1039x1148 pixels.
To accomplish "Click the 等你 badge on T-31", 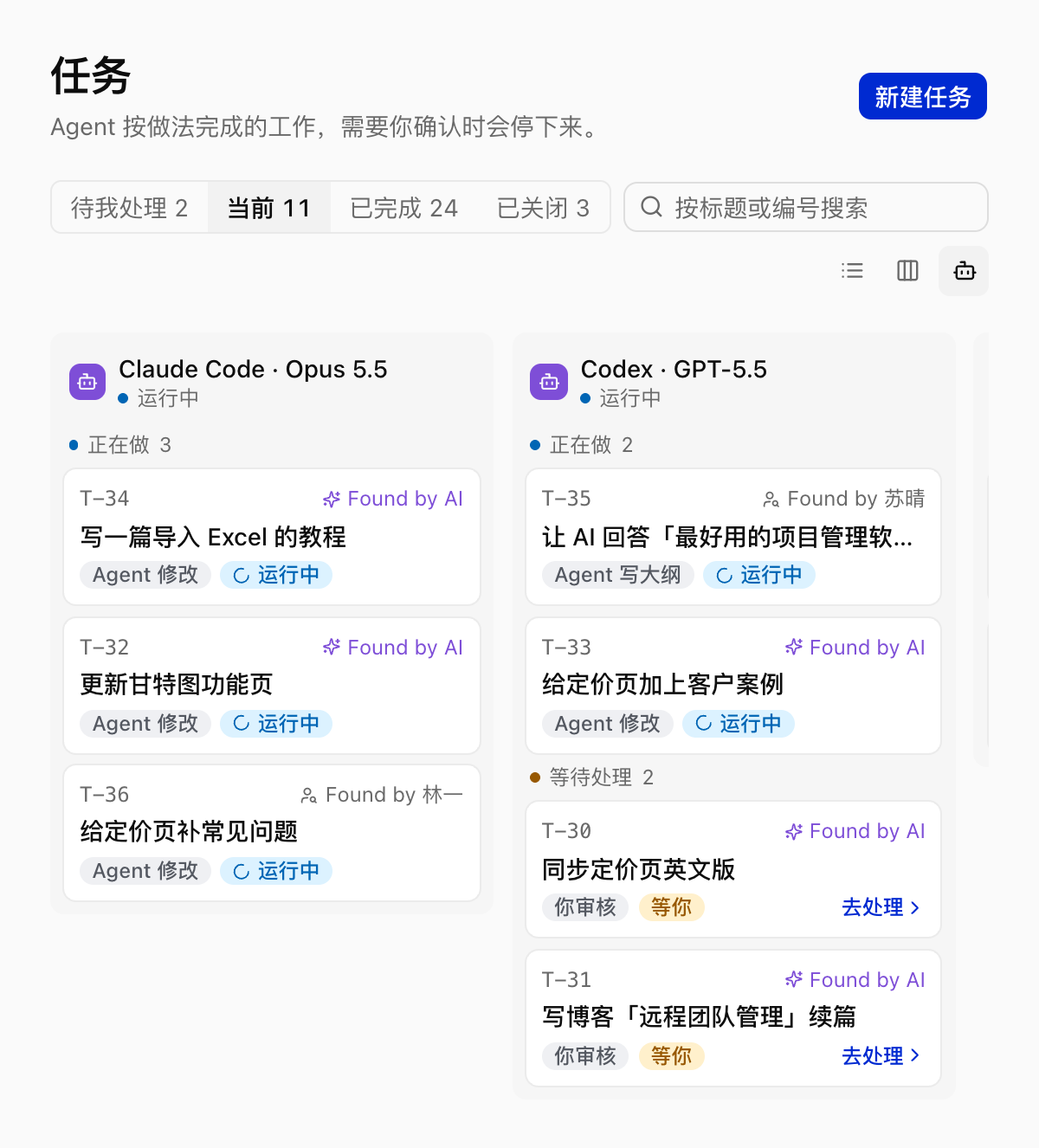I will click(672, 1056).
